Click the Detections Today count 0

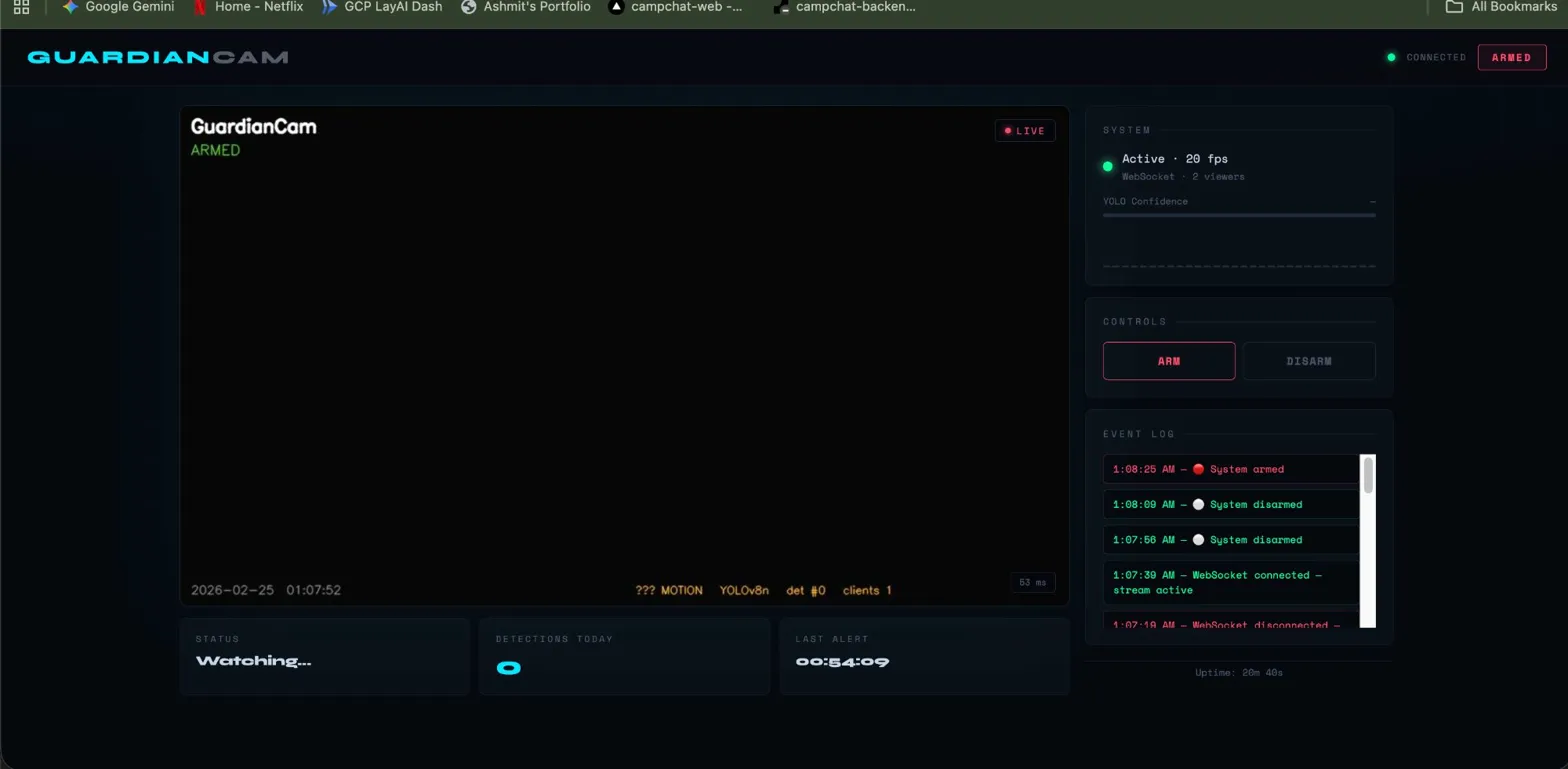point(508,667)
